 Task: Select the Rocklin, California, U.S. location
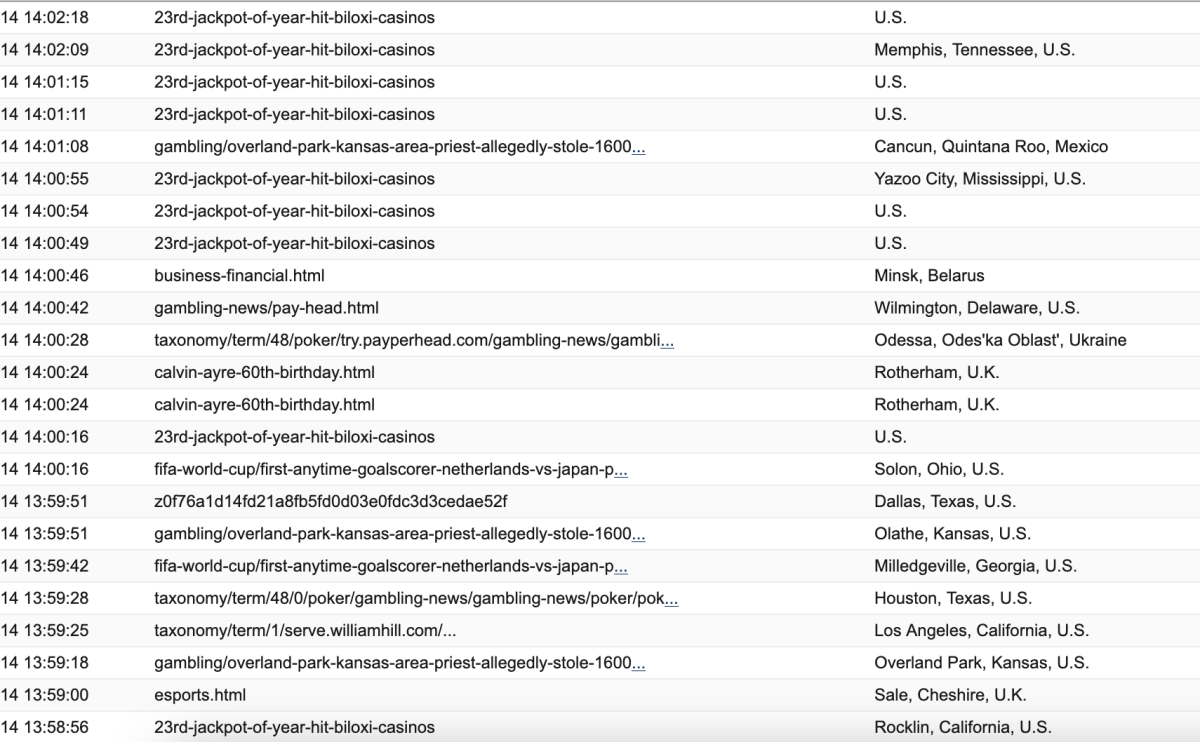[x=963, y=727]
